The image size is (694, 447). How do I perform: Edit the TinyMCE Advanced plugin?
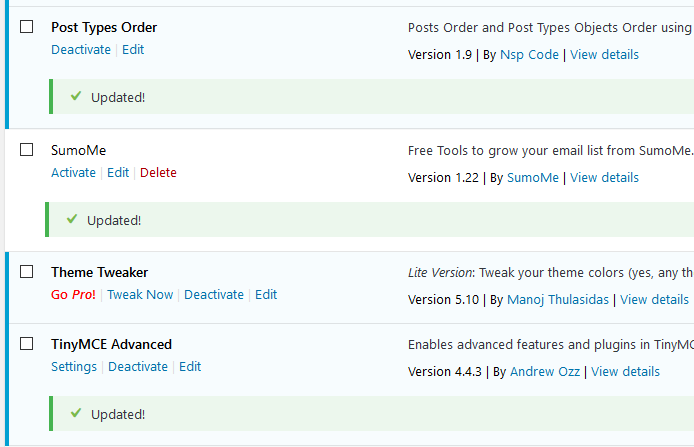190,366
